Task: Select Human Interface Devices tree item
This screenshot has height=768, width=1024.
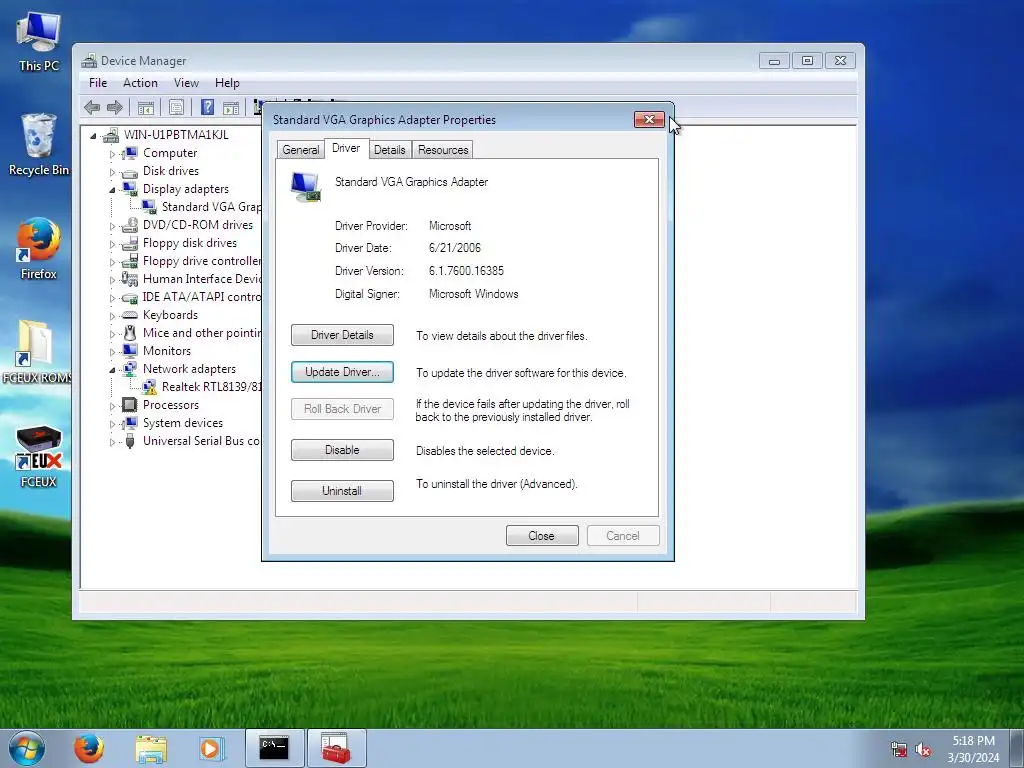Action: tap(202, 279)
